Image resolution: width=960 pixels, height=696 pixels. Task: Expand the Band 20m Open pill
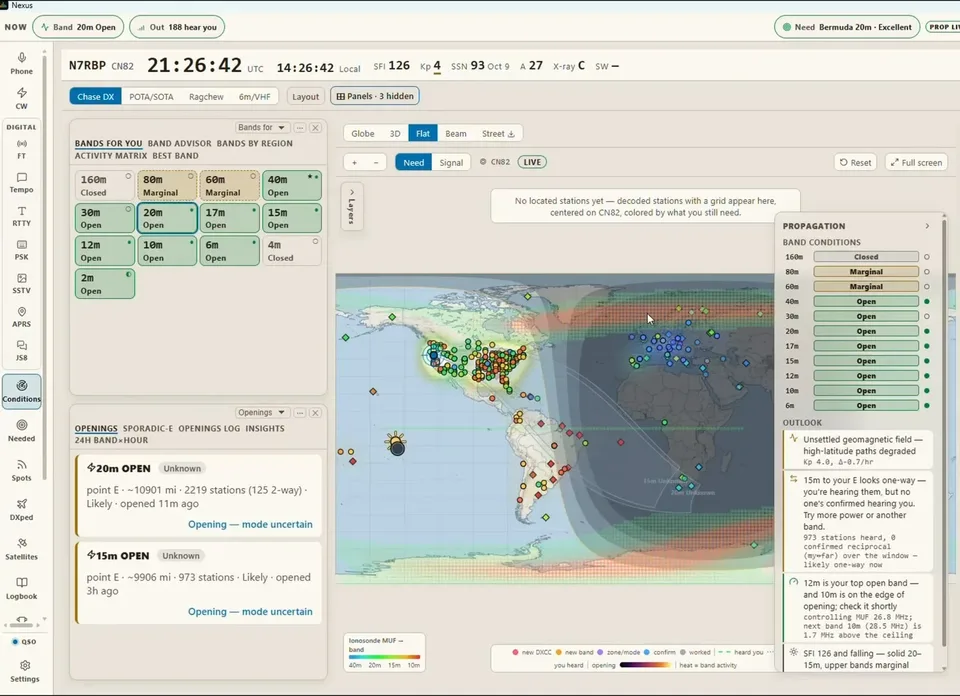point(78,27)
